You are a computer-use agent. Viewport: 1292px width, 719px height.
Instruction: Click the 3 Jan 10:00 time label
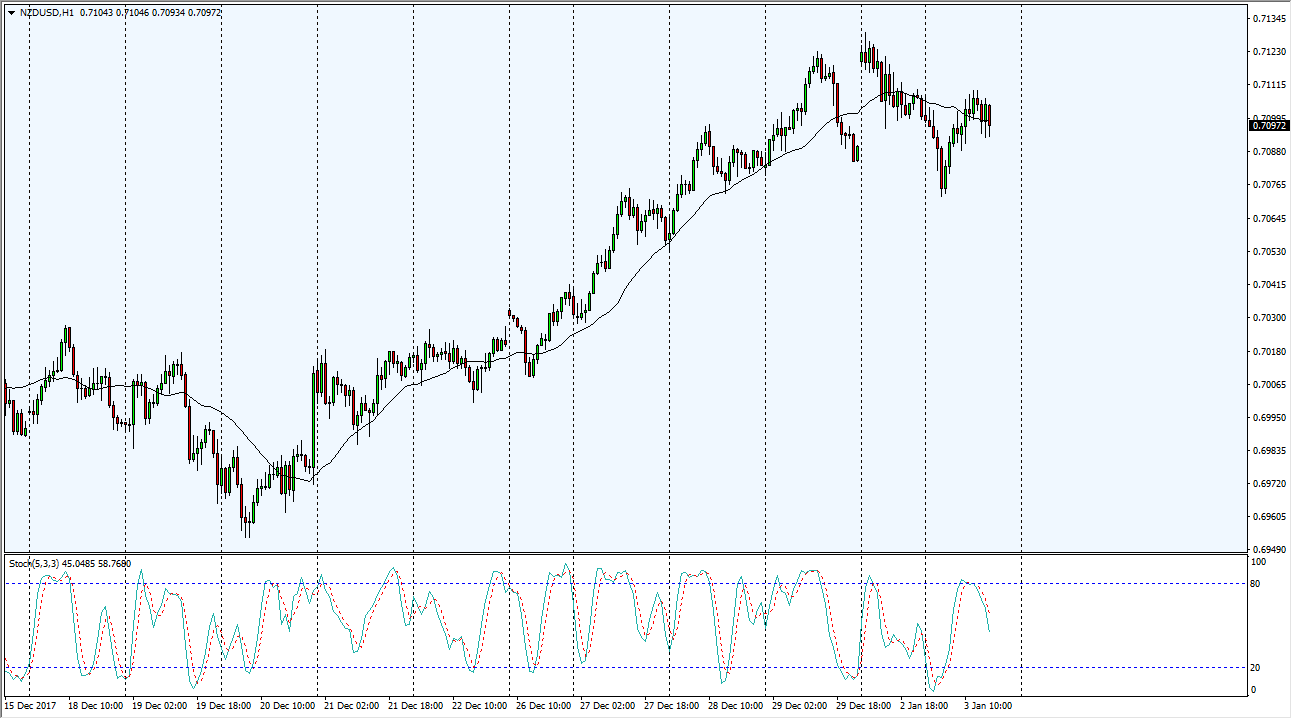pyautogui.click(x=991, y=706)
